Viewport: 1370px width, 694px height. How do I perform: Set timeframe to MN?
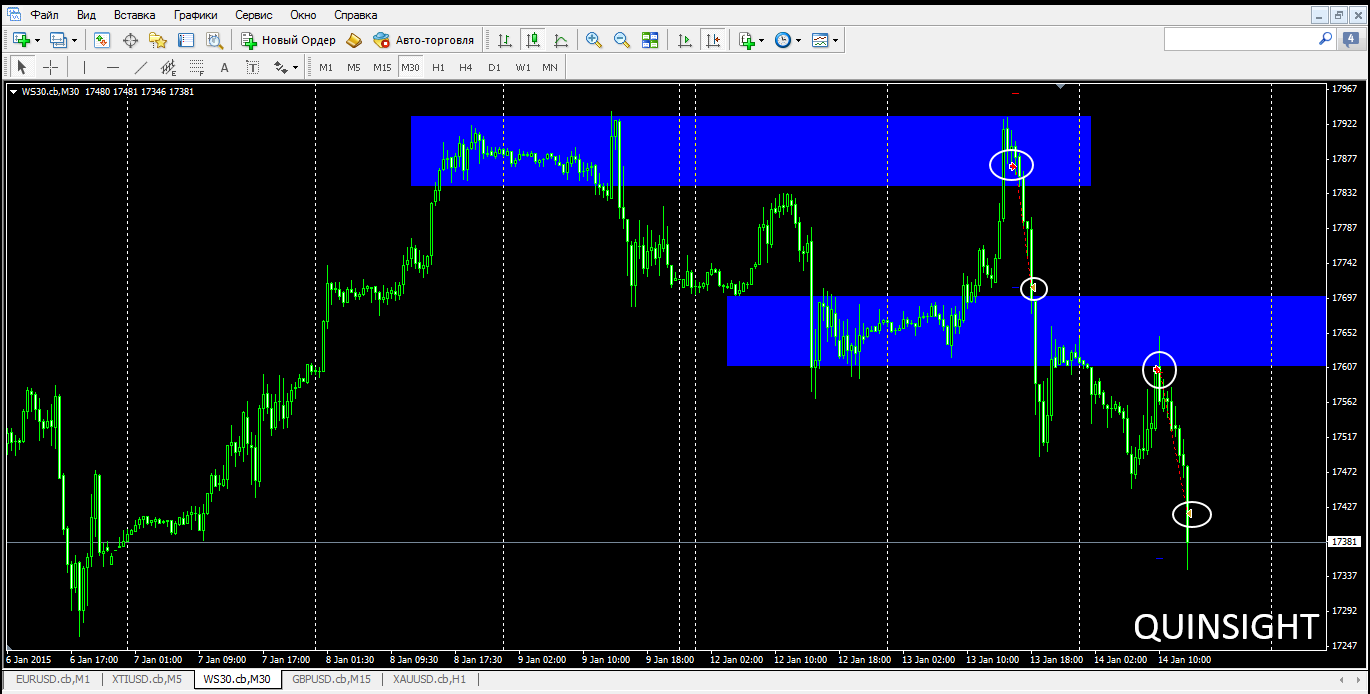point(550,67)
